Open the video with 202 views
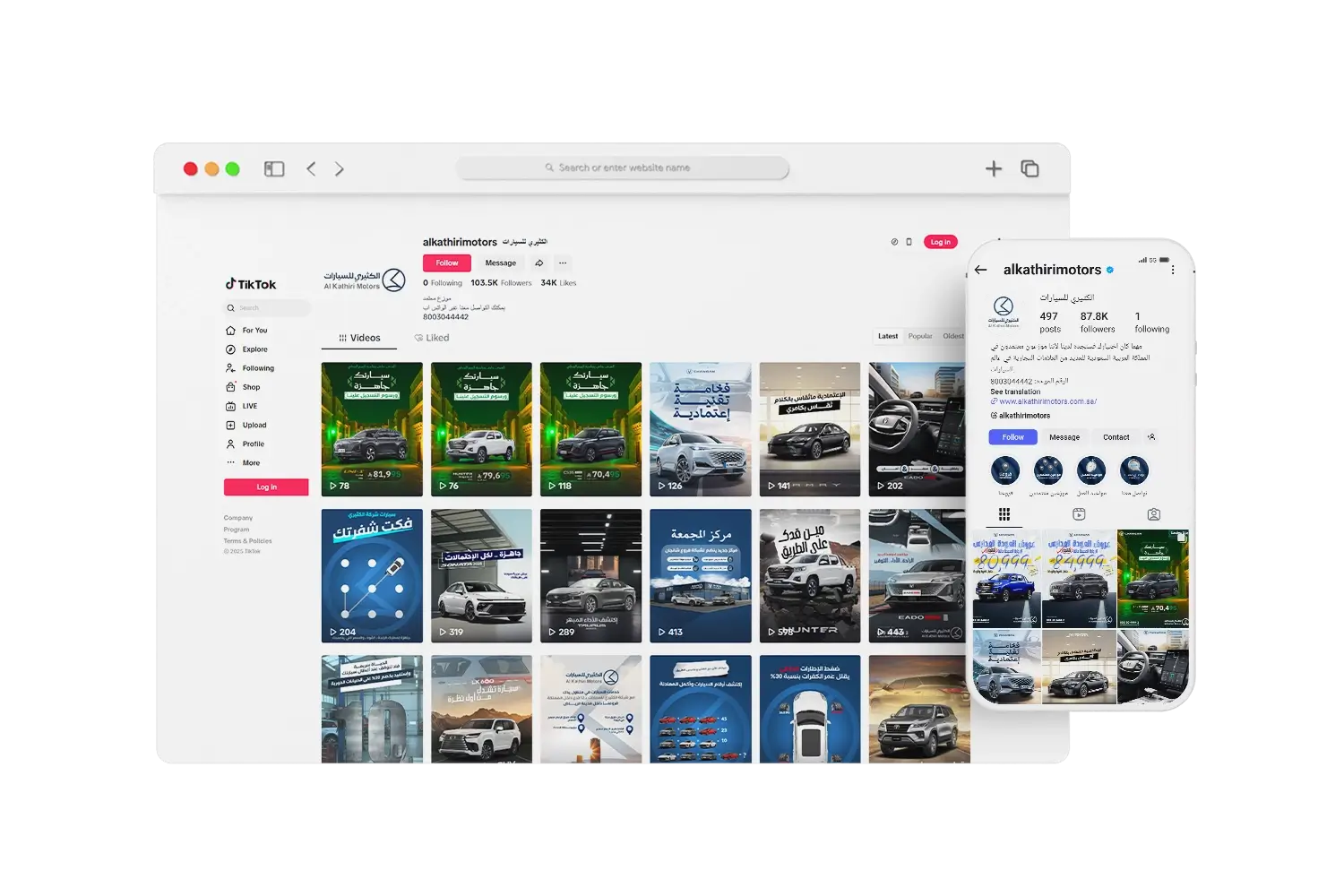This screenshot has width=1344, height=896. pyautogui.click(x=918, y=429)
